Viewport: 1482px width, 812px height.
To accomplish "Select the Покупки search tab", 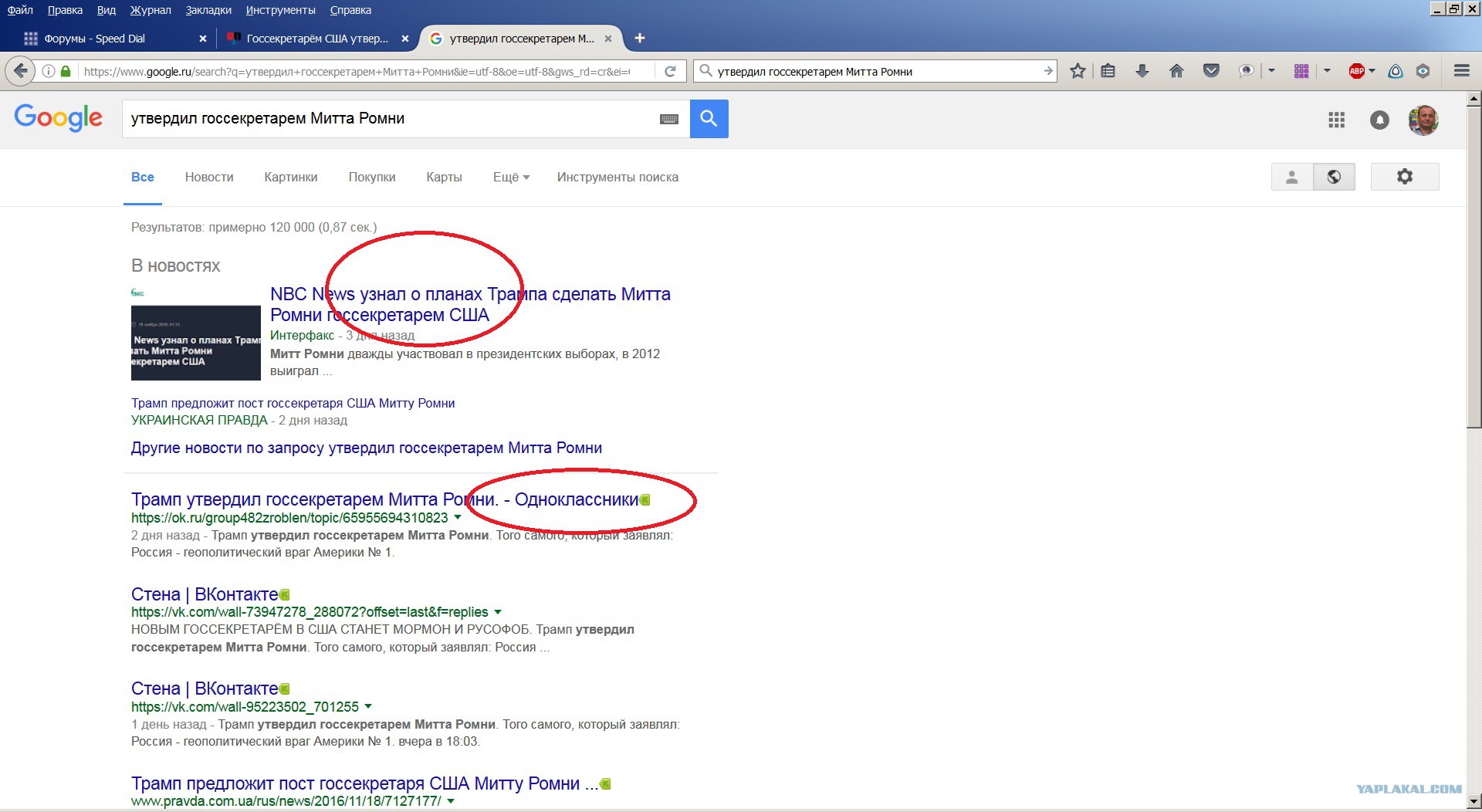I will [372, 178].
